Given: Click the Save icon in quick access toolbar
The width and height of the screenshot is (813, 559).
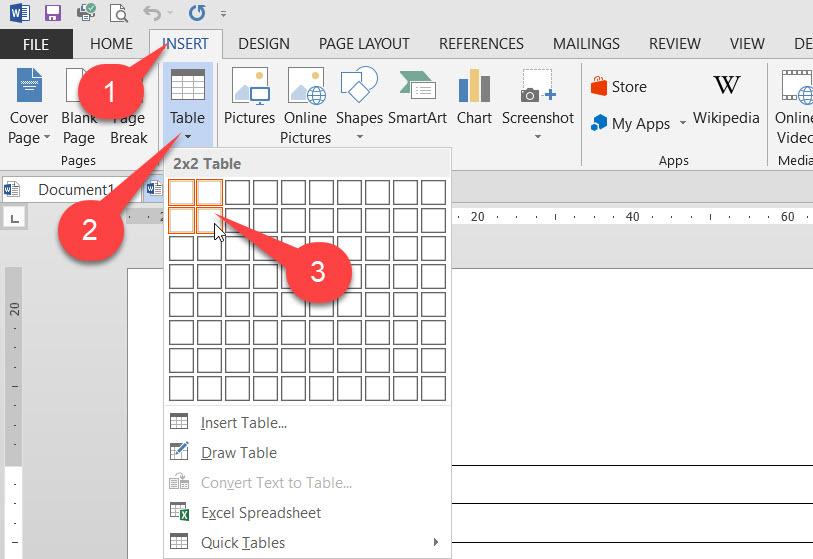Looking at the screenshot, I should click(x=53, y=13).
